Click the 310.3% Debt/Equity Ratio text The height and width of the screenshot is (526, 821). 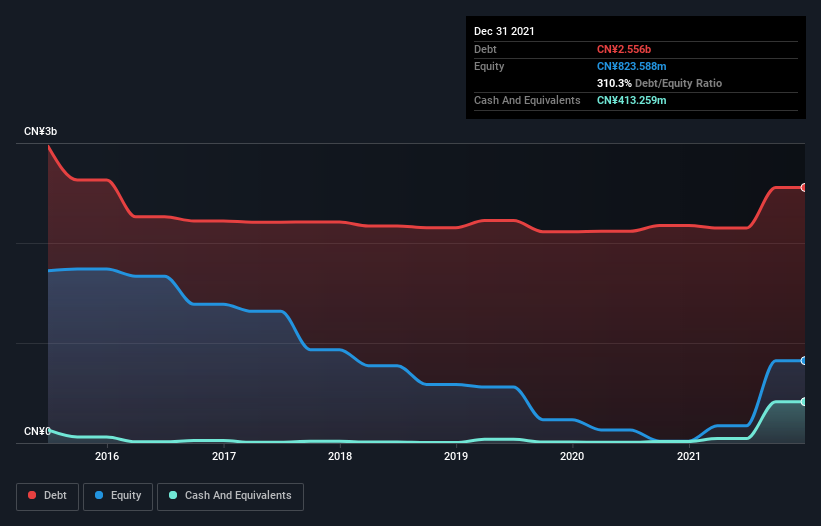click(x=659, y=83)
